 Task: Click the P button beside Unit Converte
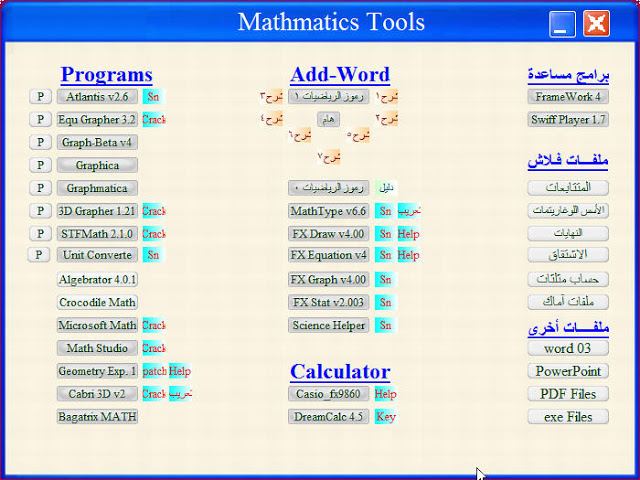point(39,255)
